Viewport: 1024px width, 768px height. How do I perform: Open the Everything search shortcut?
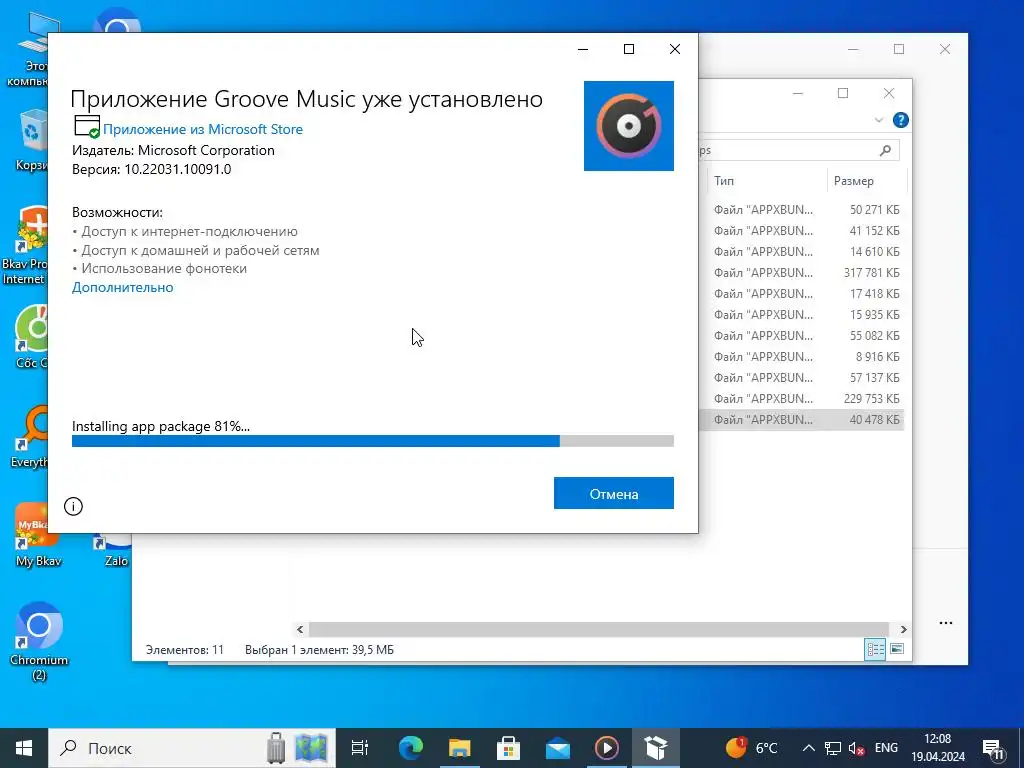pos(29,436)
